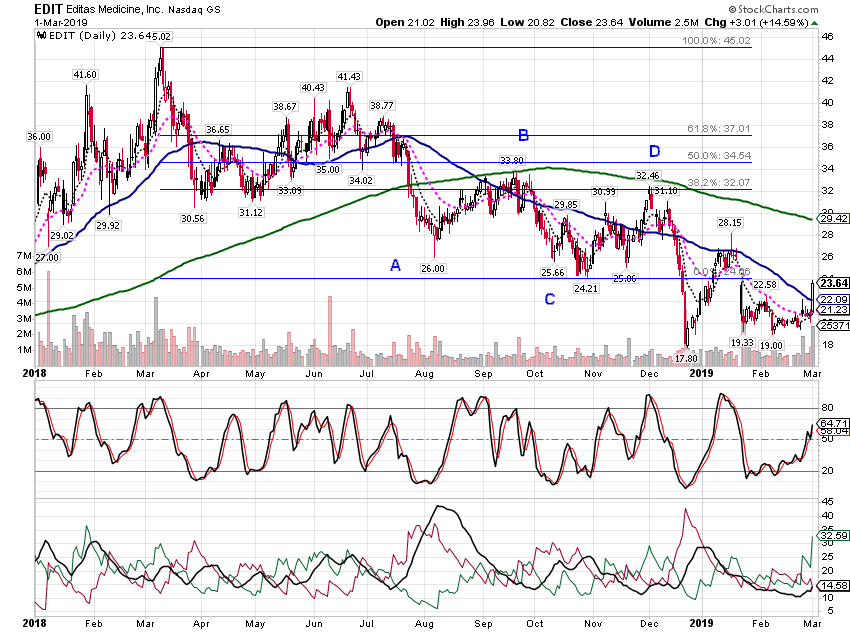Click the 32.59 ADX panel value tag
850x633 pixels.
click(x=834, y=535)
